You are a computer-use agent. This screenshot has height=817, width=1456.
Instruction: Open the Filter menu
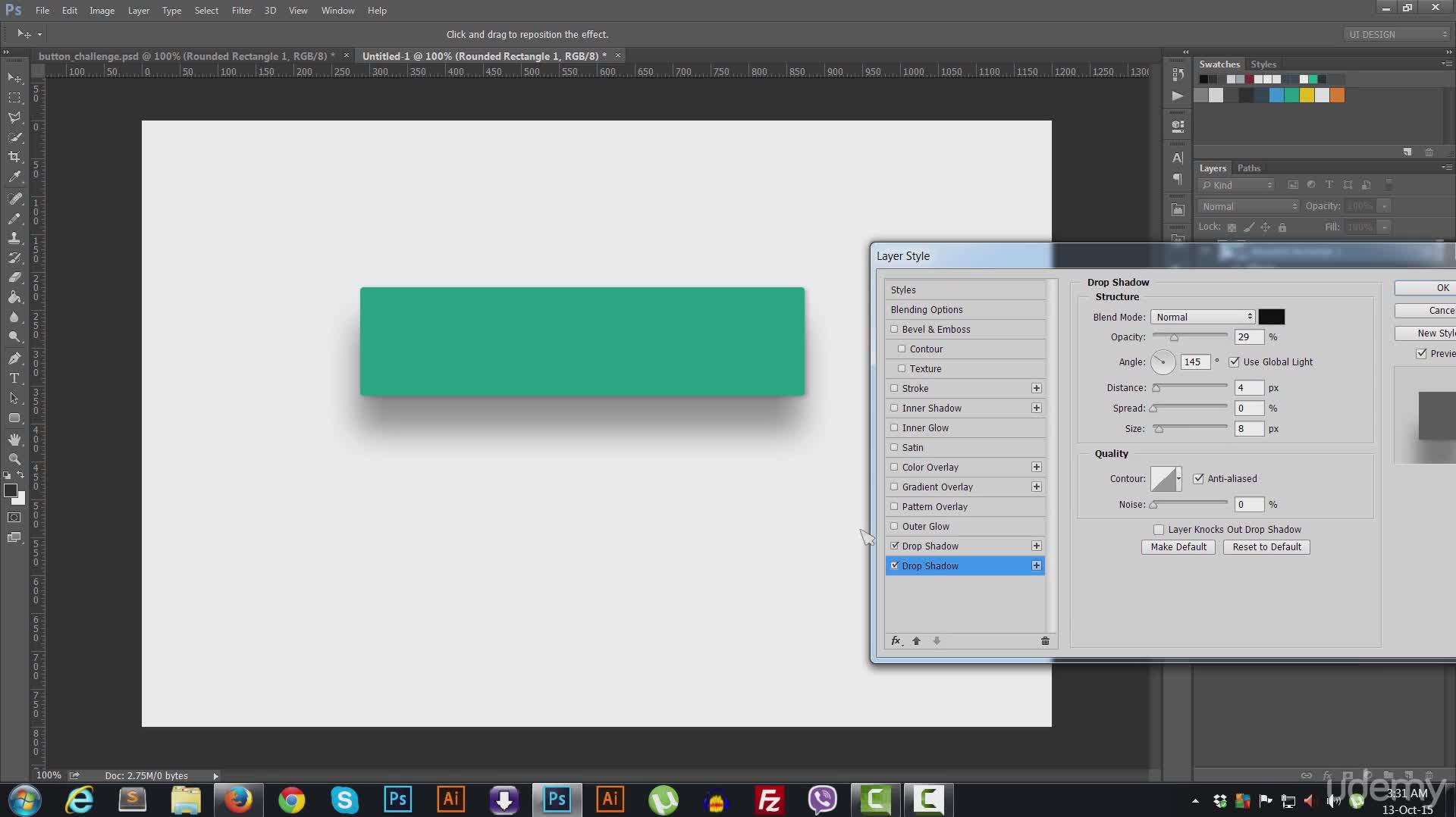click(241, 11)
